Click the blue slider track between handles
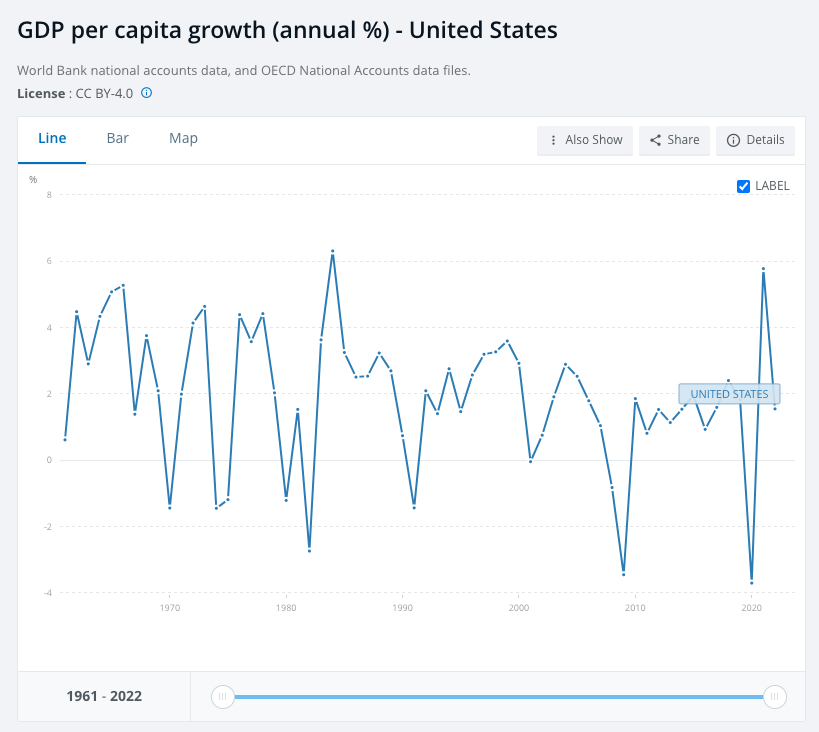This screenshot has width=819, height=732. point(498,696)
